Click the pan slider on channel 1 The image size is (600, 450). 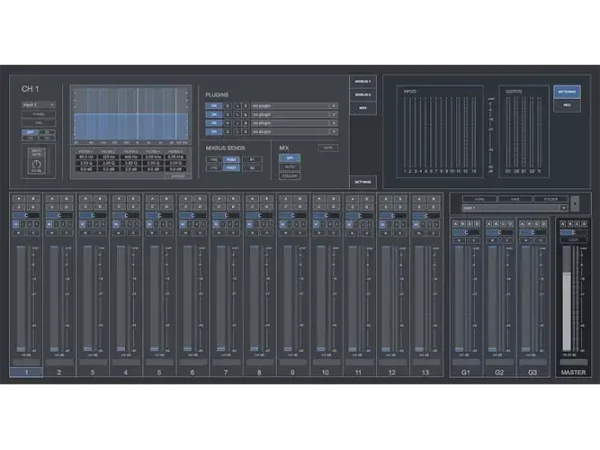point(26,215)
